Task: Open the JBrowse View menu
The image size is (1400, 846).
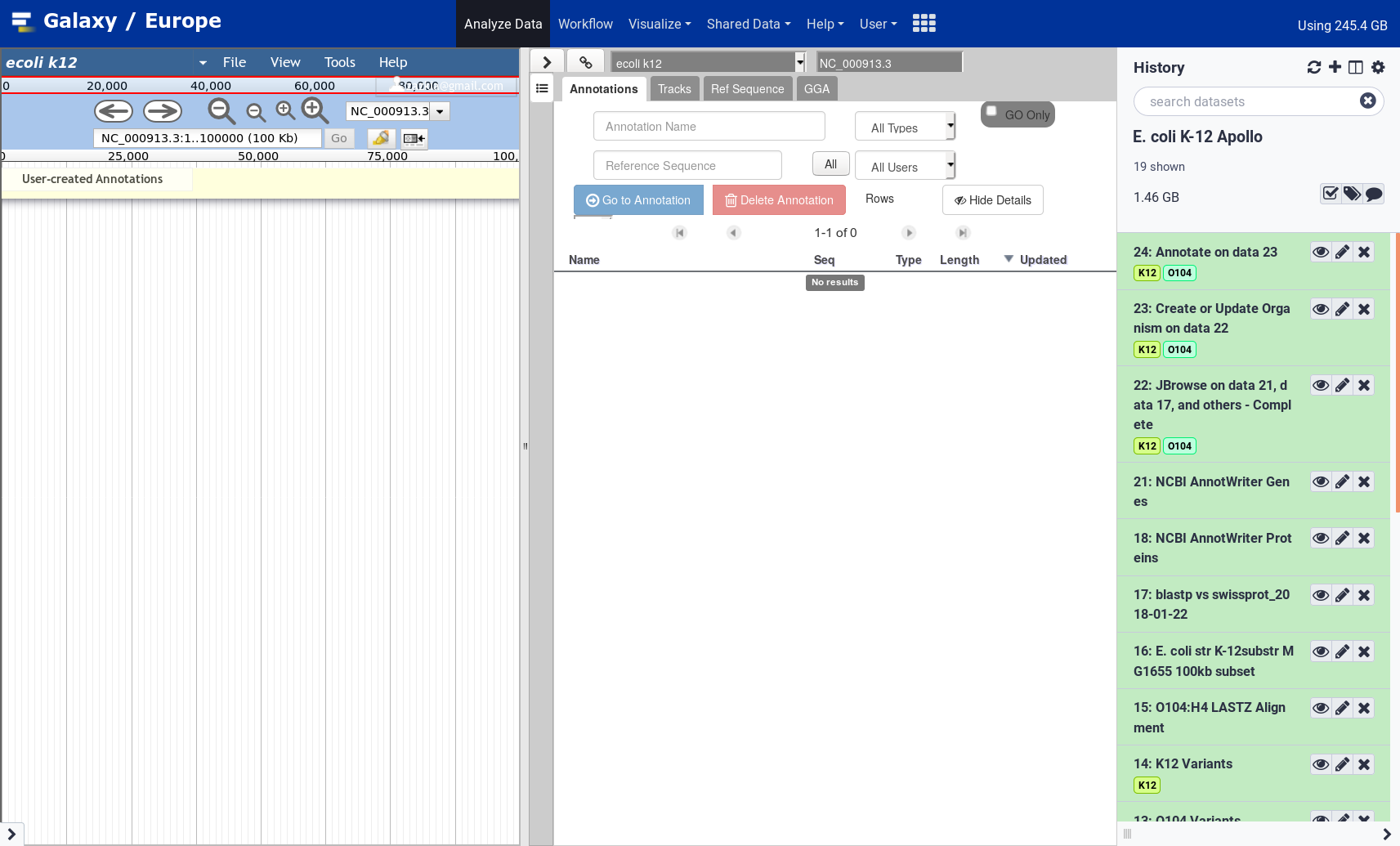Action: click(285, 62)
